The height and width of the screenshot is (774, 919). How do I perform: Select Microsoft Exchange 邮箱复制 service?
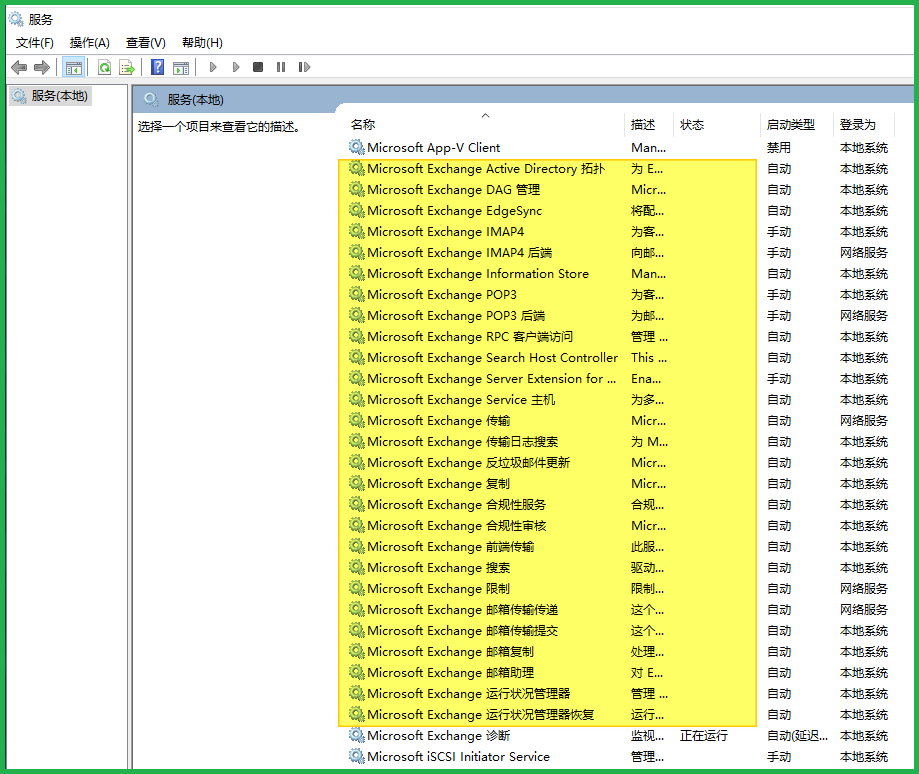pyautogui.click(x=451, y=652)
